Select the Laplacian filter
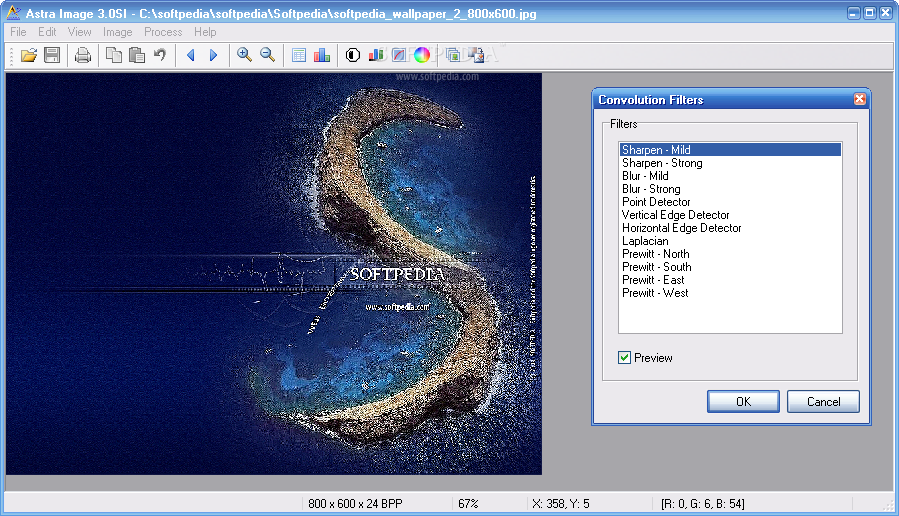The width and height of the screenshot is (899, 516). click(x=730, y=241)
